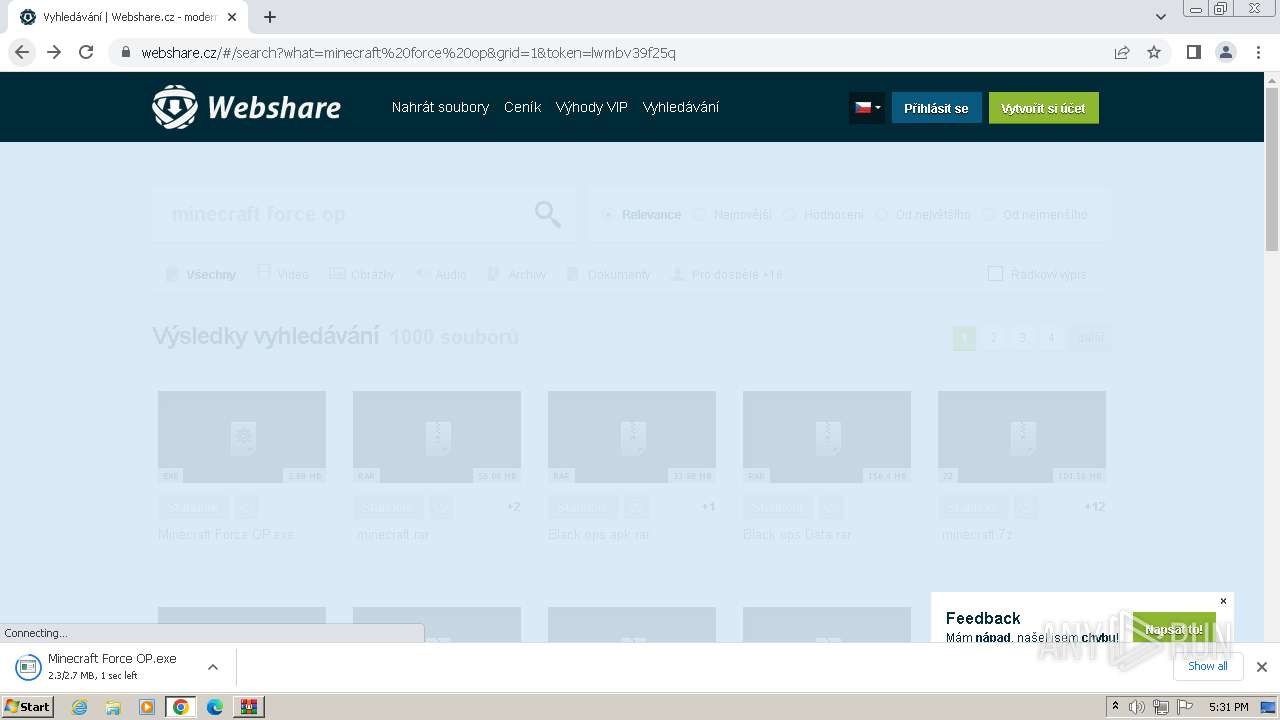This screenshot has height=720, width=1280.
Task: Open WinRAR from taskbar
Action: (x=248, y=707)
